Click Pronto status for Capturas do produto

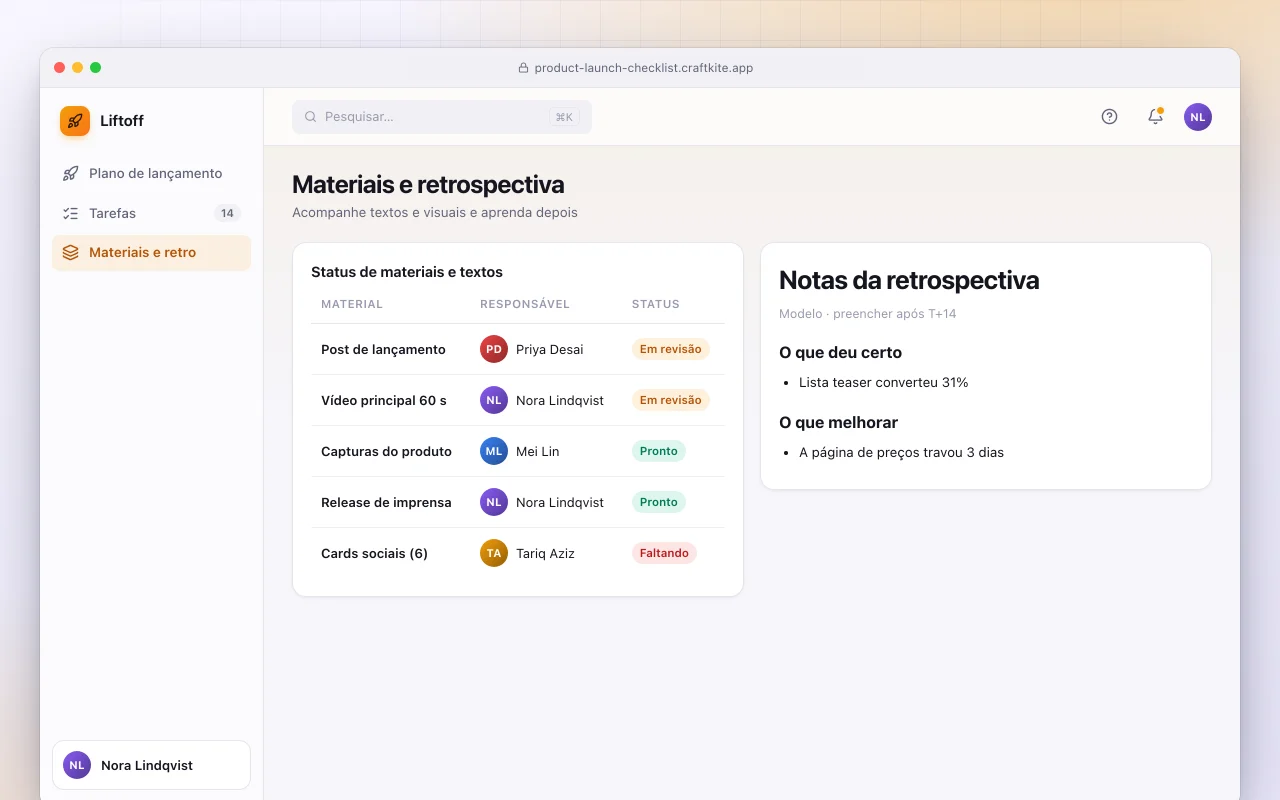658,451
